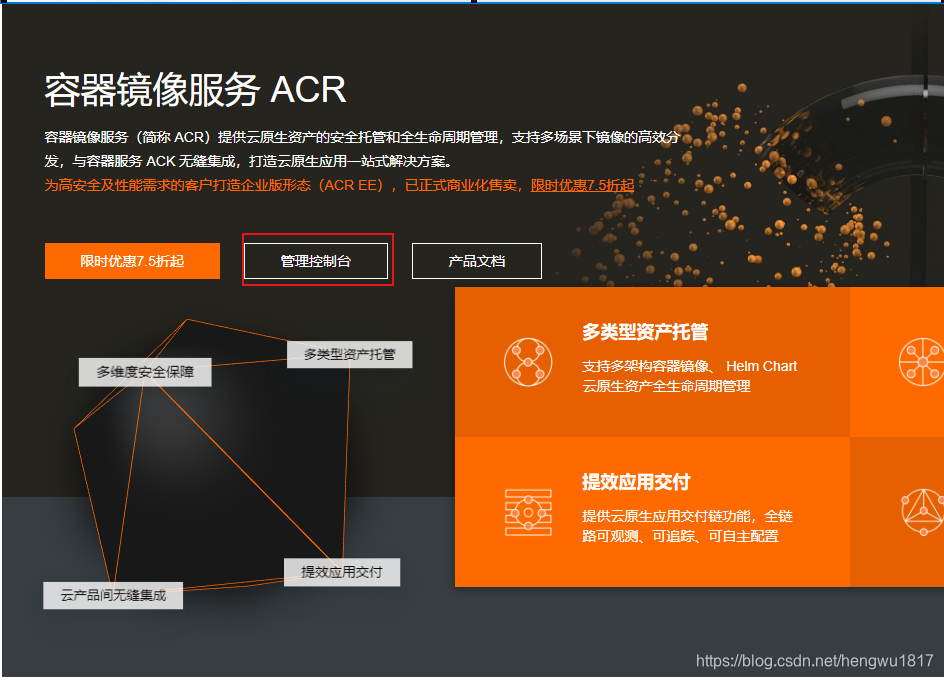Click the 多类型资产托管 card heading
Screen dimensions: 944x680
tap(645, 332)
